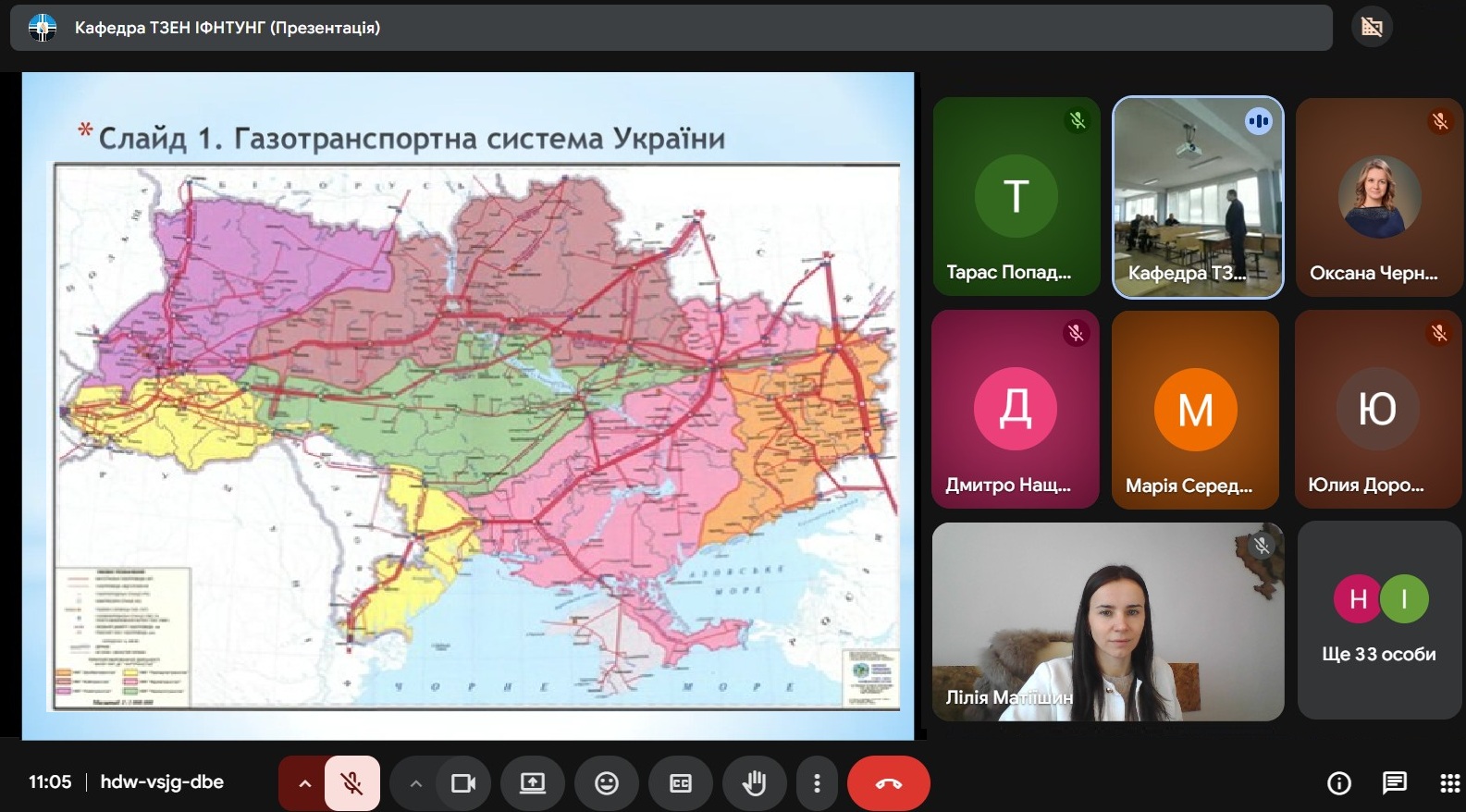Send an emoji reaction
The width and height of the screenshot is (1466, 812).
click(x=607, y=783)
